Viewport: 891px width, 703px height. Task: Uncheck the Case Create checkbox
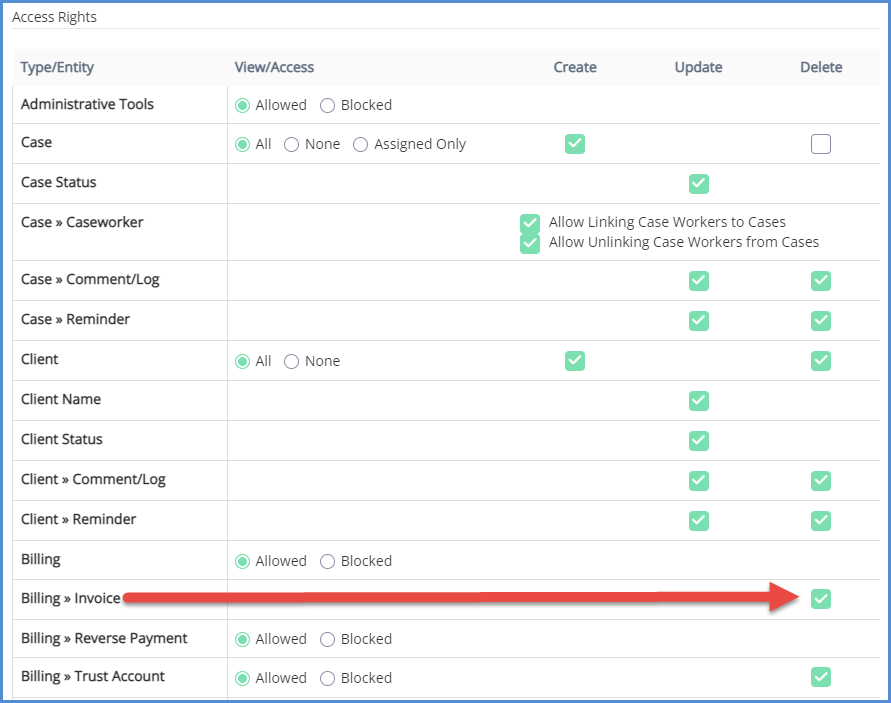(575, 144)
